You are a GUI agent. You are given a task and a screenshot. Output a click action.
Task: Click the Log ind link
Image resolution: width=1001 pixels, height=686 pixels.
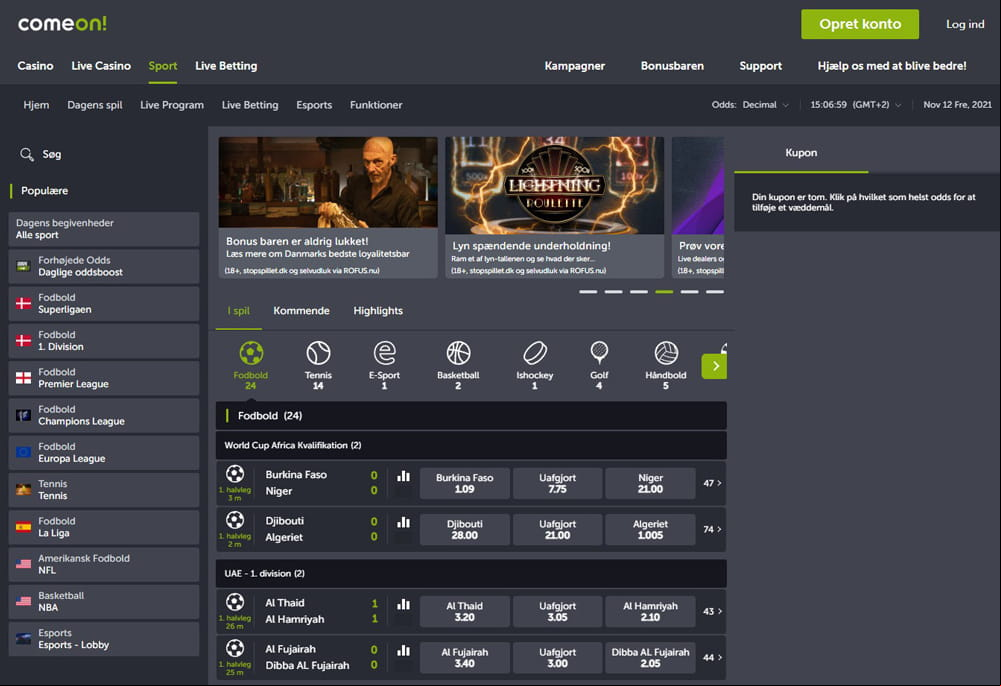(965, 24)
